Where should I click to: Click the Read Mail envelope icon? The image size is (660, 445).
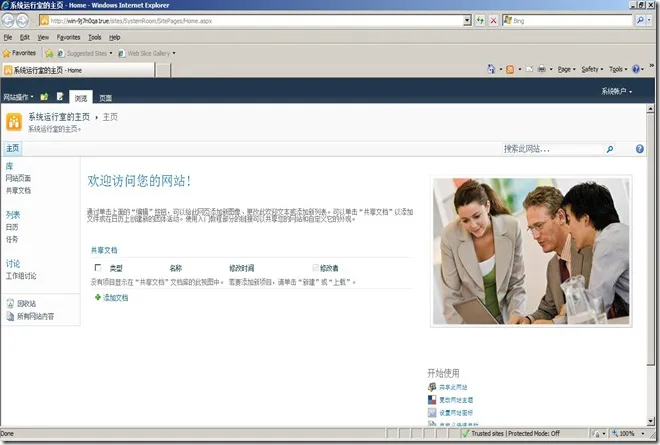530,69
